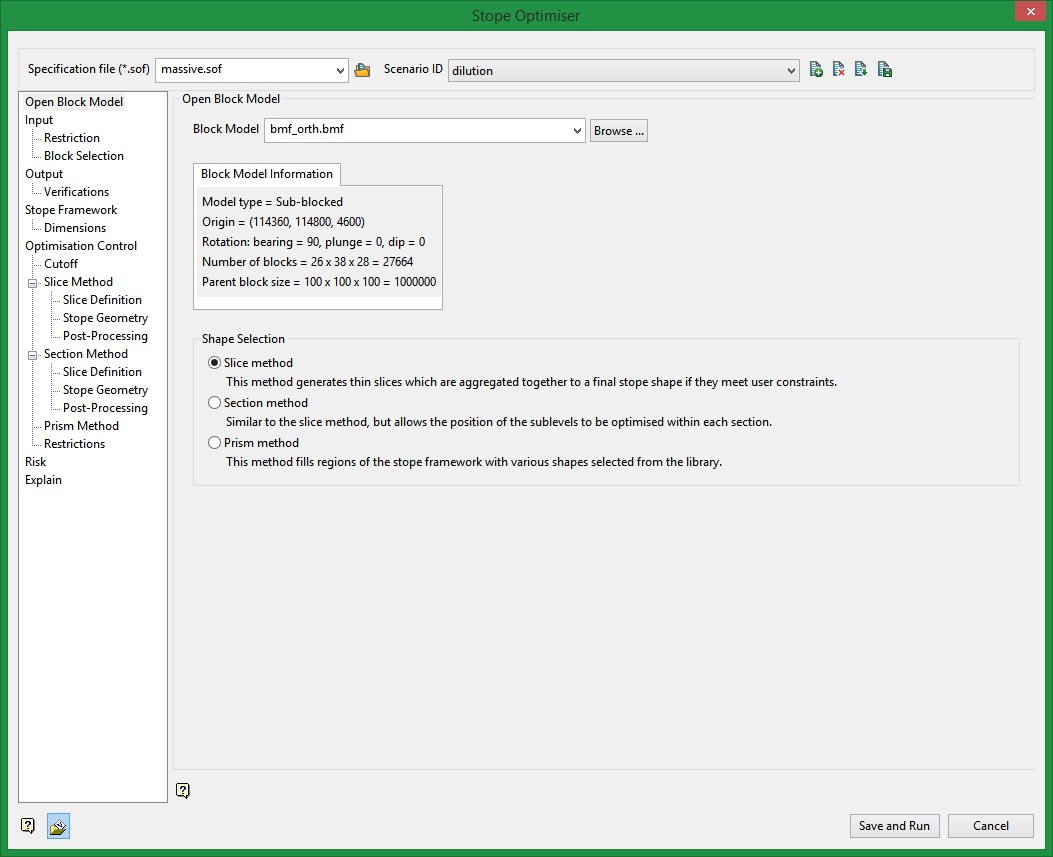Switch to the Block Model Information tab
The width and height of the screenshot is (1053, 857).
pyautogui.click(x=267, y=174)
